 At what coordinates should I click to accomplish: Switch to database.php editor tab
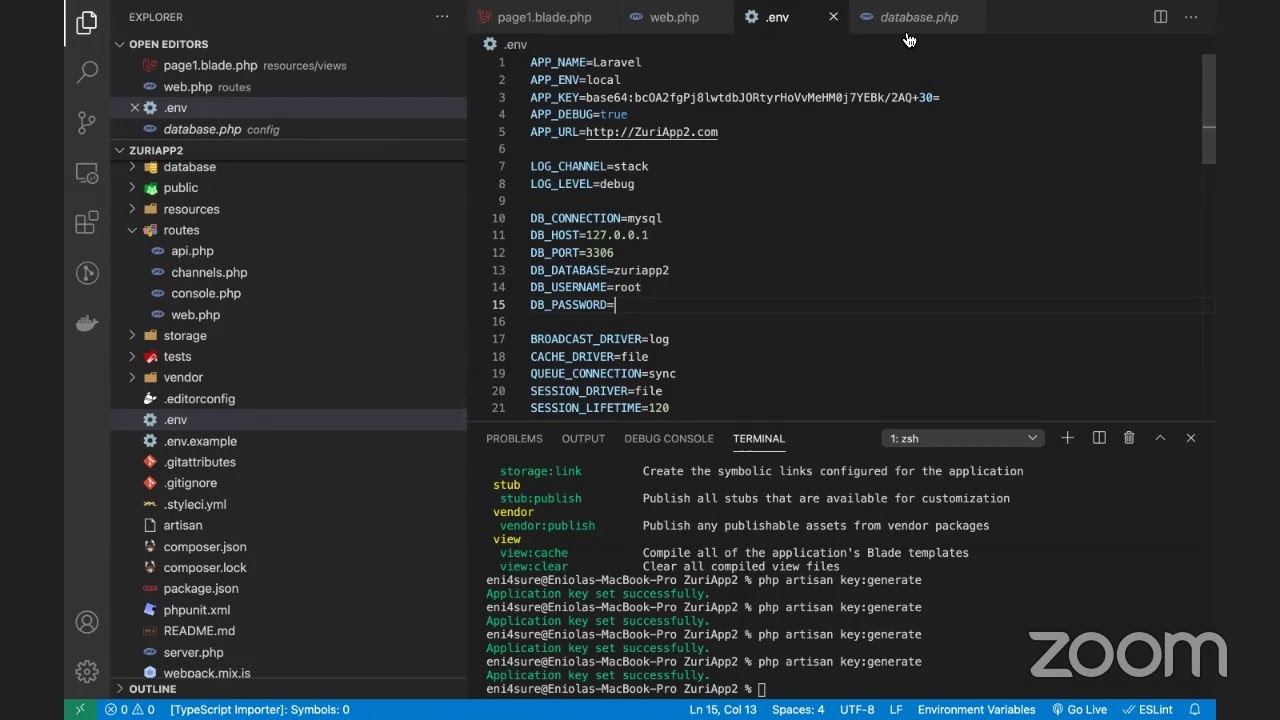coord(918,17)
